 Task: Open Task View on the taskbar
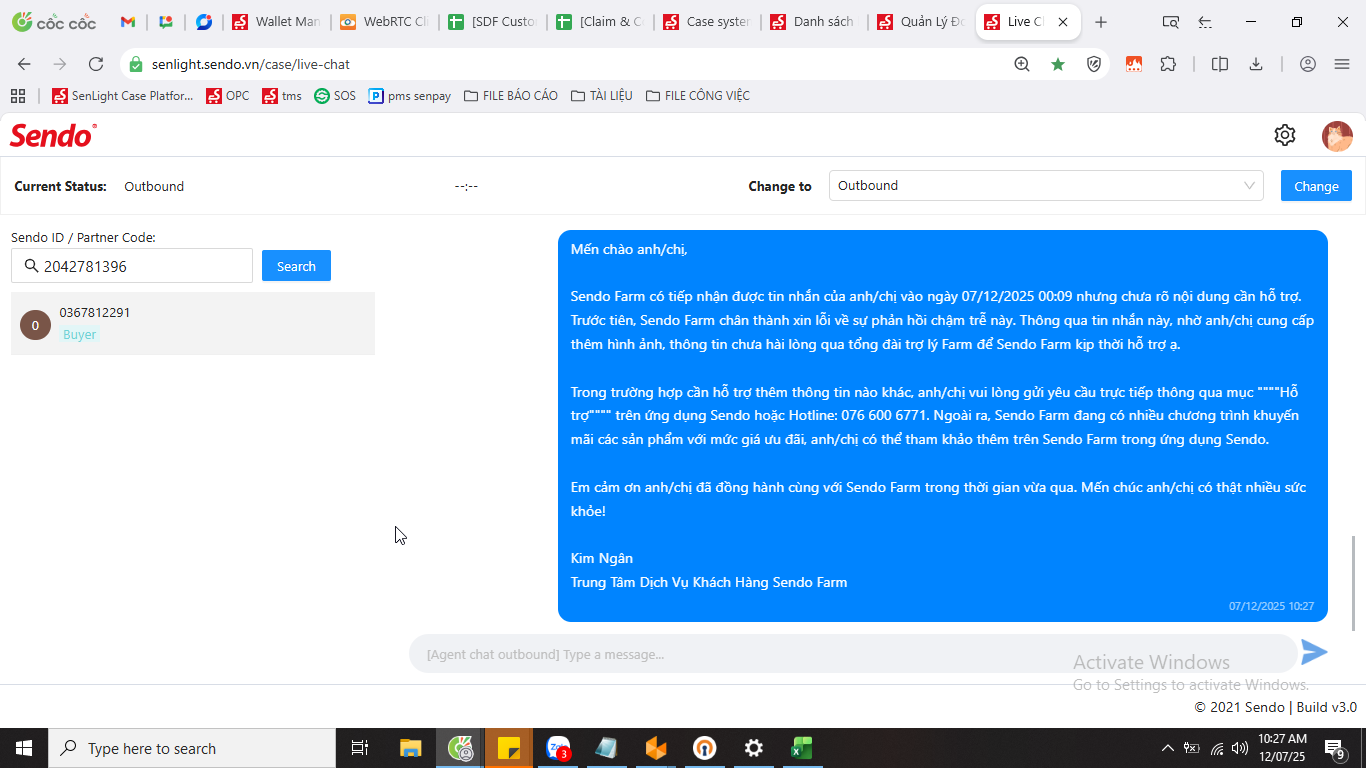coord(360,748)
